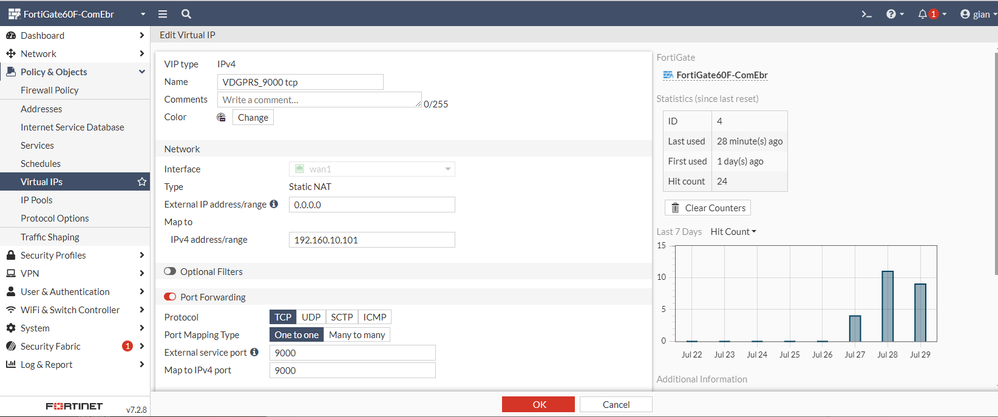The width and height of the screenshot is (998, 417).
Task: Click the Security Fabric red badge
Action: [x=127, y=346]
